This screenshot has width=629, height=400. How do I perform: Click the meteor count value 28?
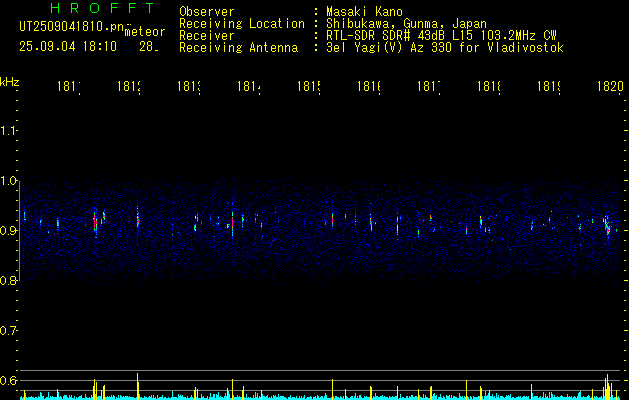(149, 47)
